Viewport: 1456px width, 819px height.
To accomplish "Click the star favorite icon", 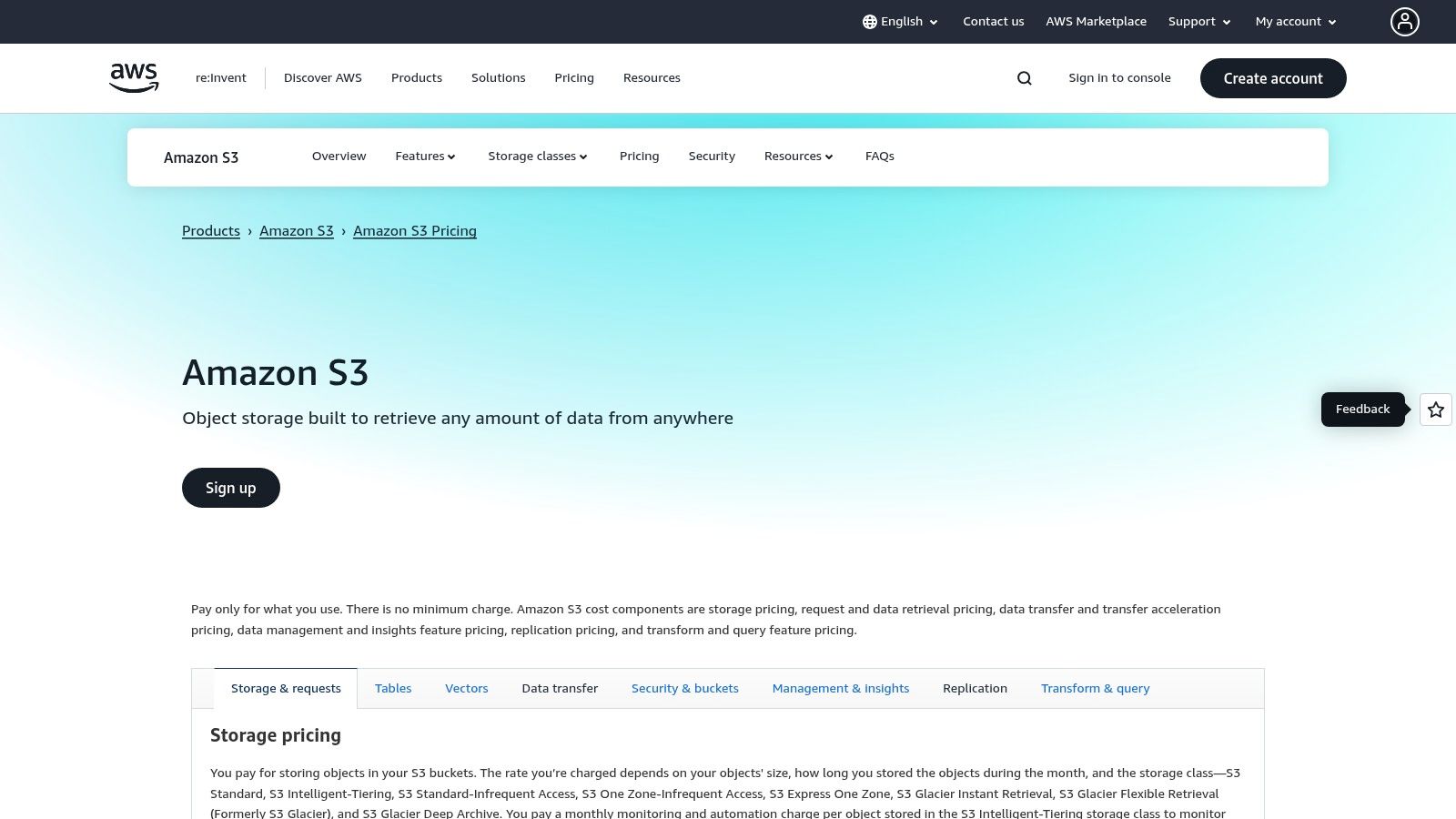I will (x=1436, y=409).
